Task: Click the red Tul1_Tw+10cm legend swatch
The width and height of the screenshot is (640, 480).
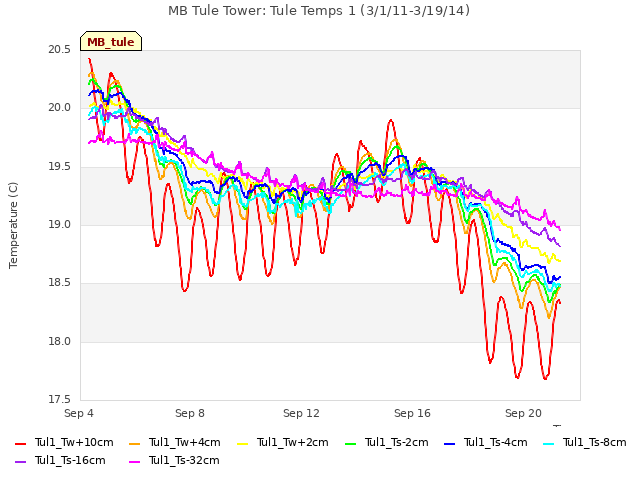Action: (x=20, y=444)
